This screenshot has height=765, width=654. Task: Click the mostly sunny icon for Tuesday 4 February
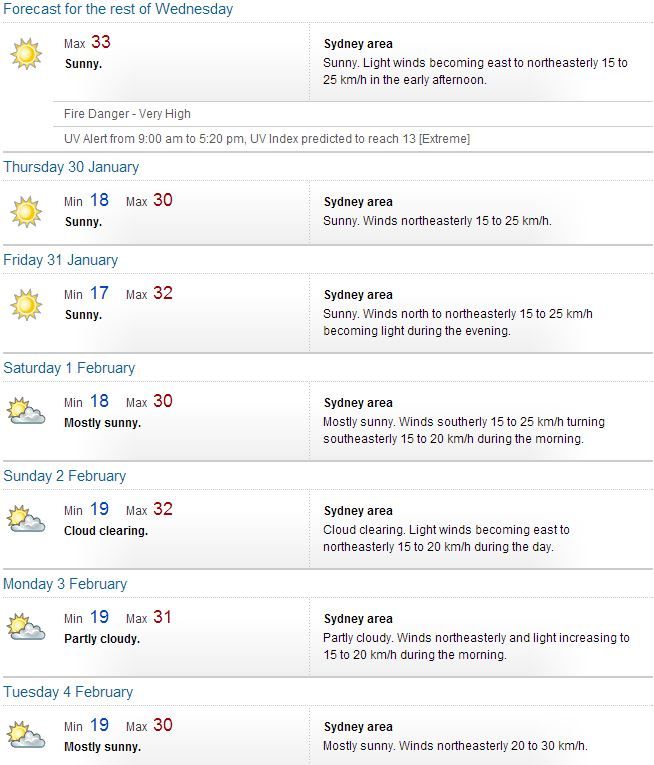(26, 735)
